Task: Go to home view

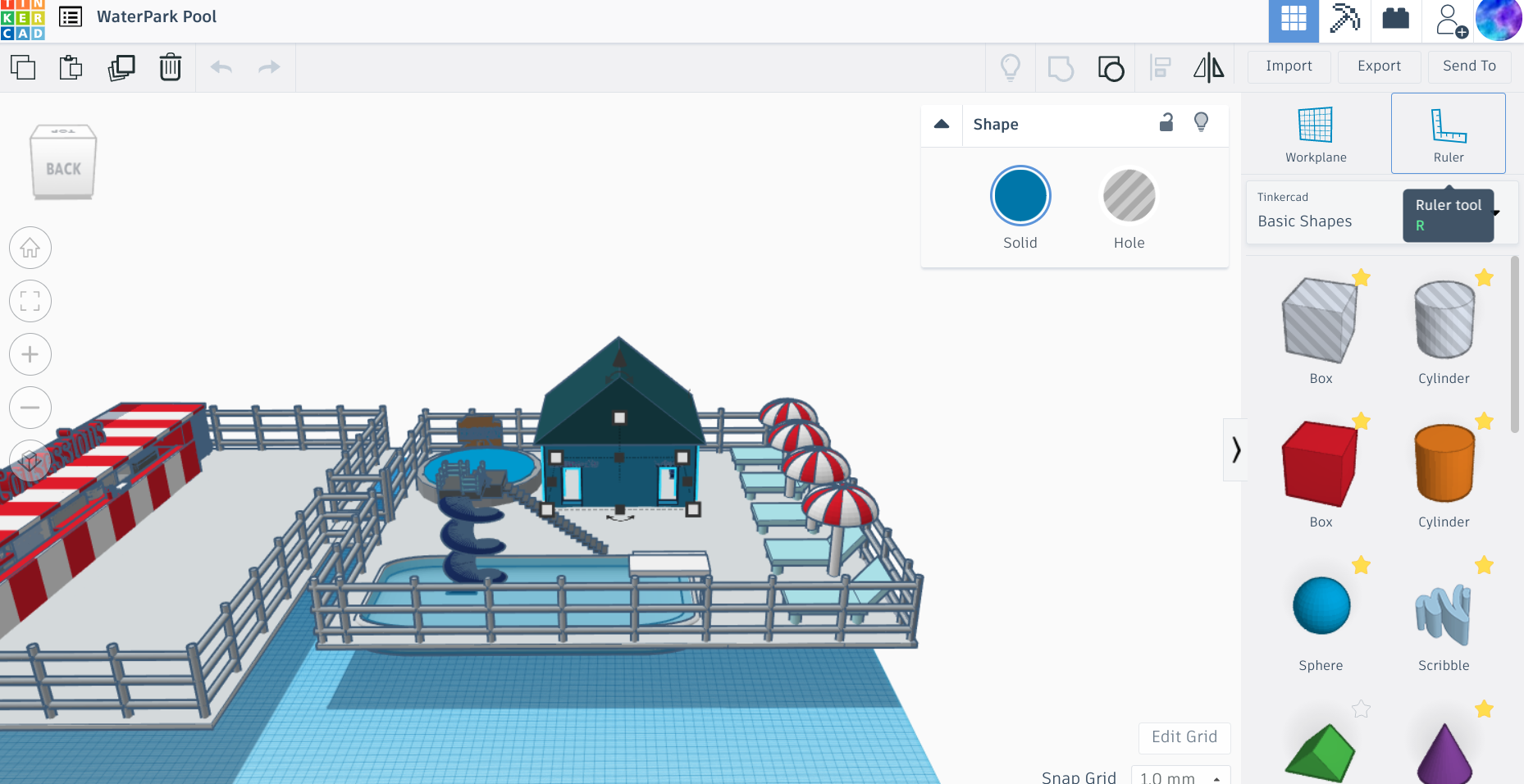Action: [30, 248]
